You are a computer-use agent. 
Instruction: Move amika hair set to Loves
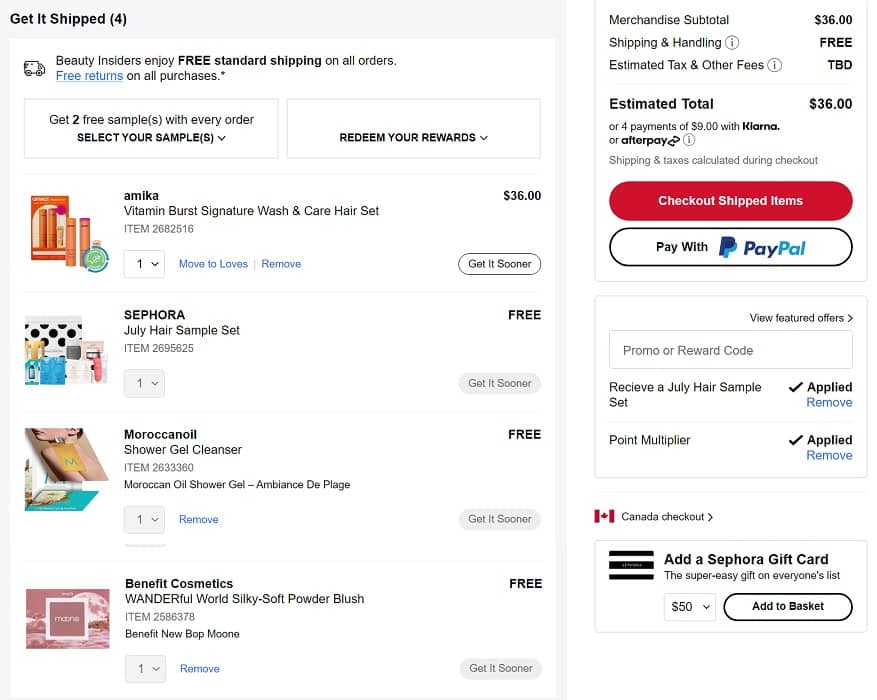pyautogui.click(x=213, y=264)
